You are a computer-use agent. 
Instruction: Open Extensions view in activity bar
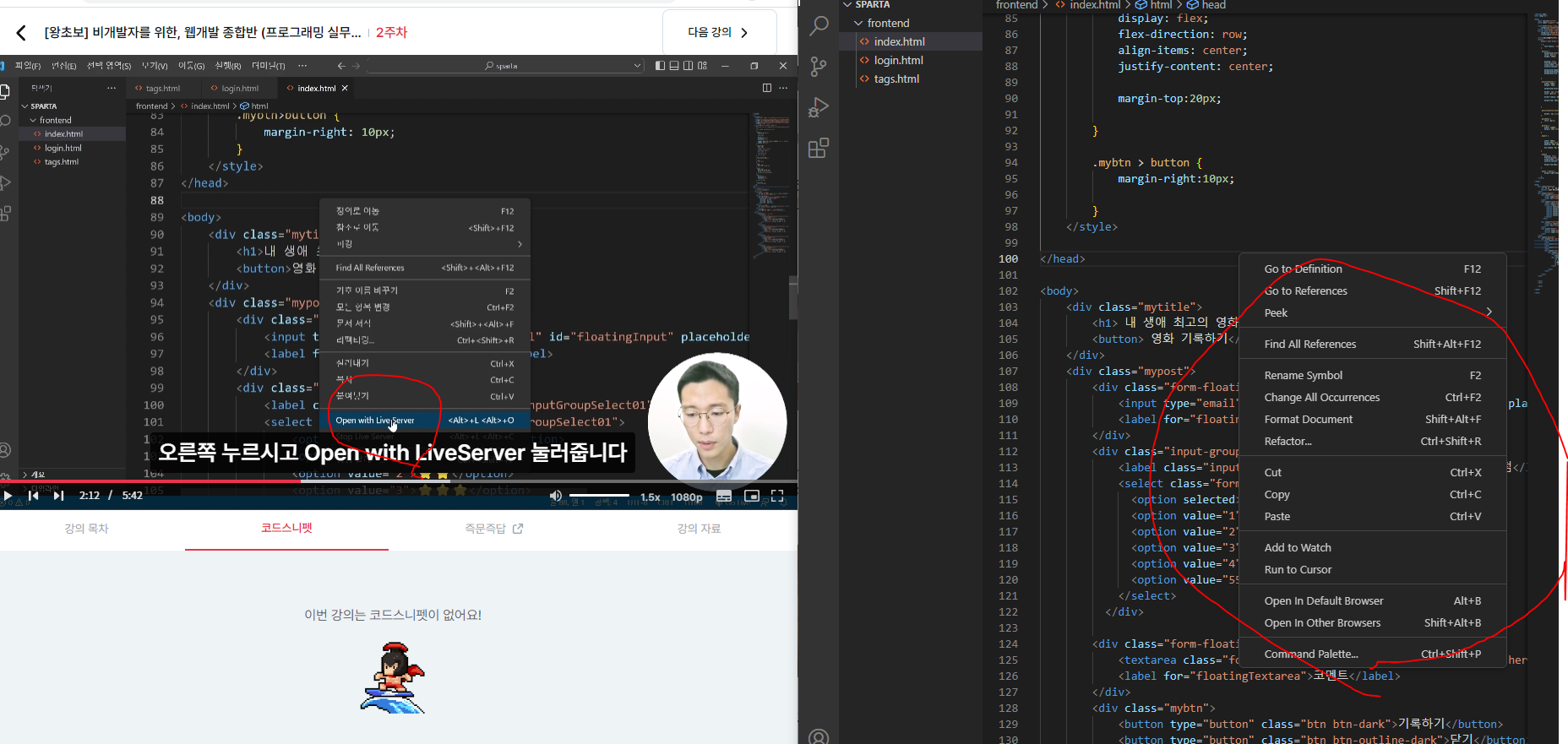(x=819, y=149)
